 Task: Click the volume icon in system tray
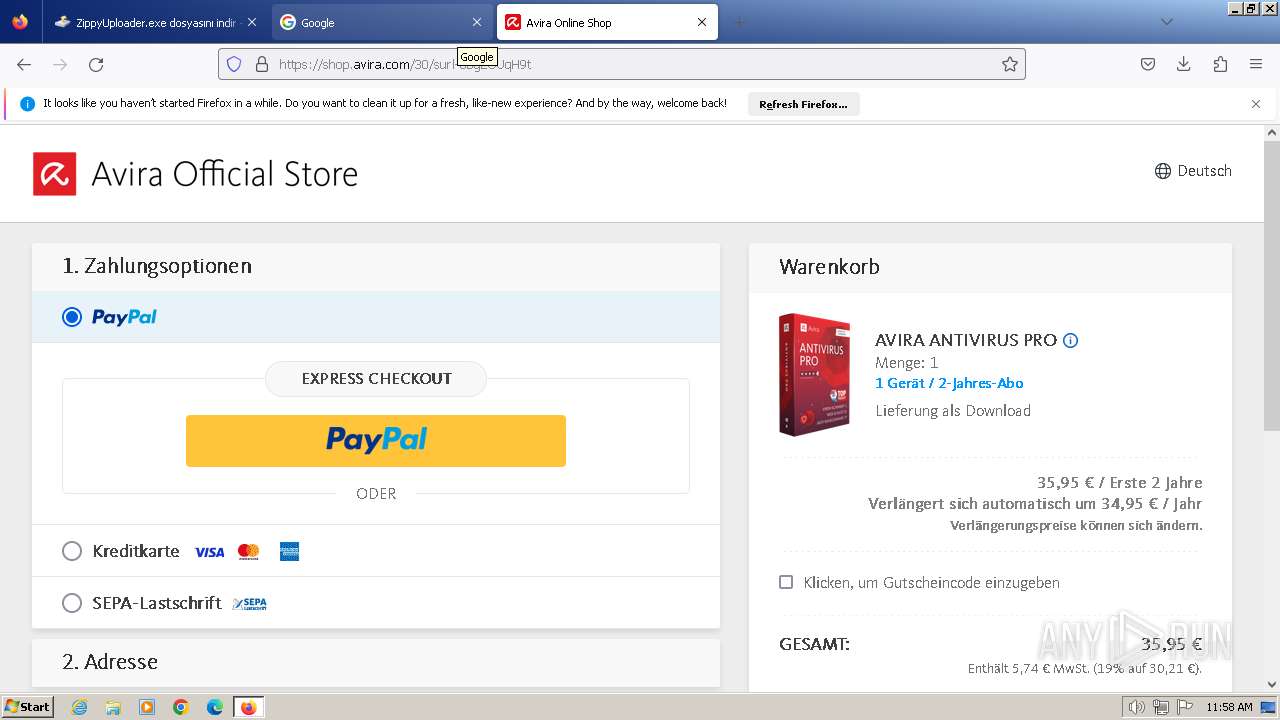pos(1136,707)
